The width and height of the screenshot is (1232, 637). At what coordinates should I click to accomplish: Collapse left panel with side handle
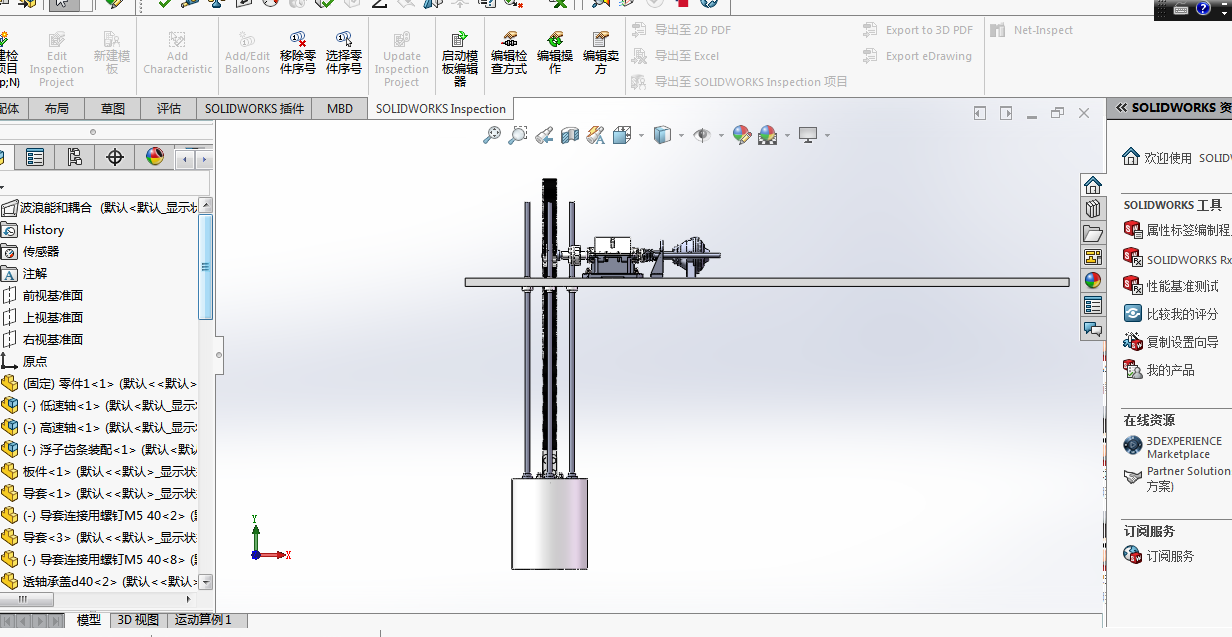[219, 354]
